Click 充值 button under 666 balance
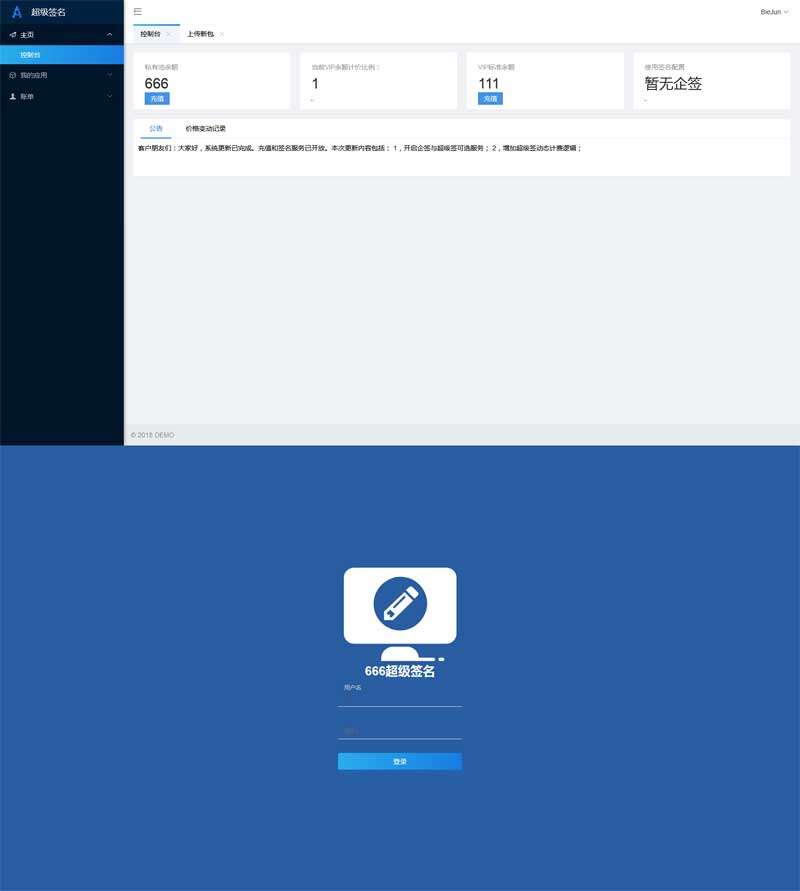800x891 pixels. pos(157,99)
